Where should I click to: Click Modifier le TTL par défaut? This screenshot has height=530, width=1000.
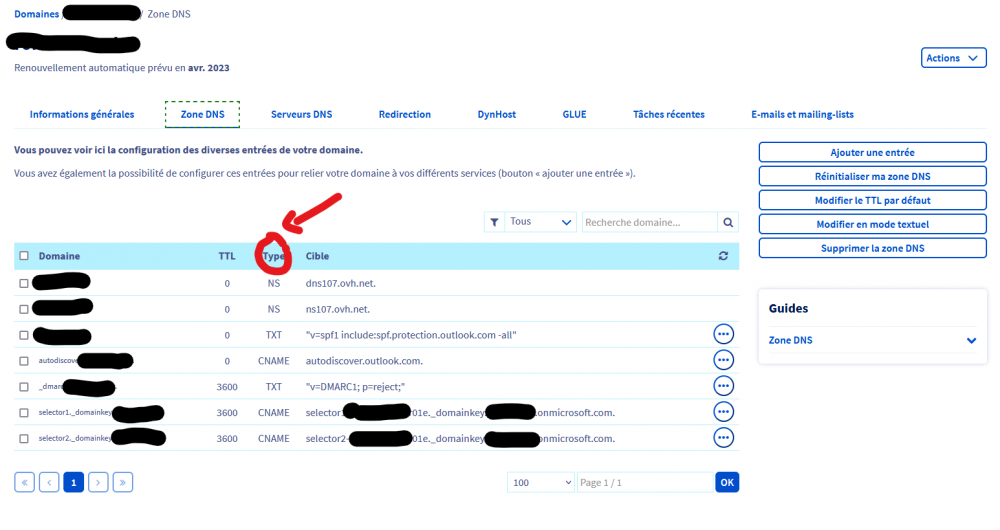click(x=872, y=200)
